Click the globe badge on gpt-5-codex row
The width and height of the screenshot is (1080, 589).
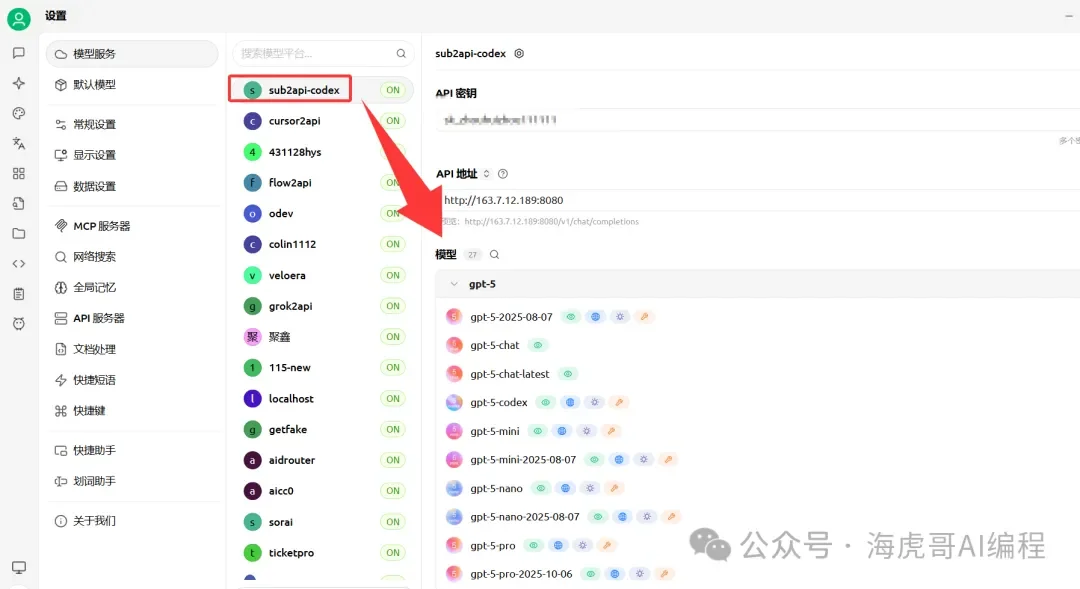570,402
